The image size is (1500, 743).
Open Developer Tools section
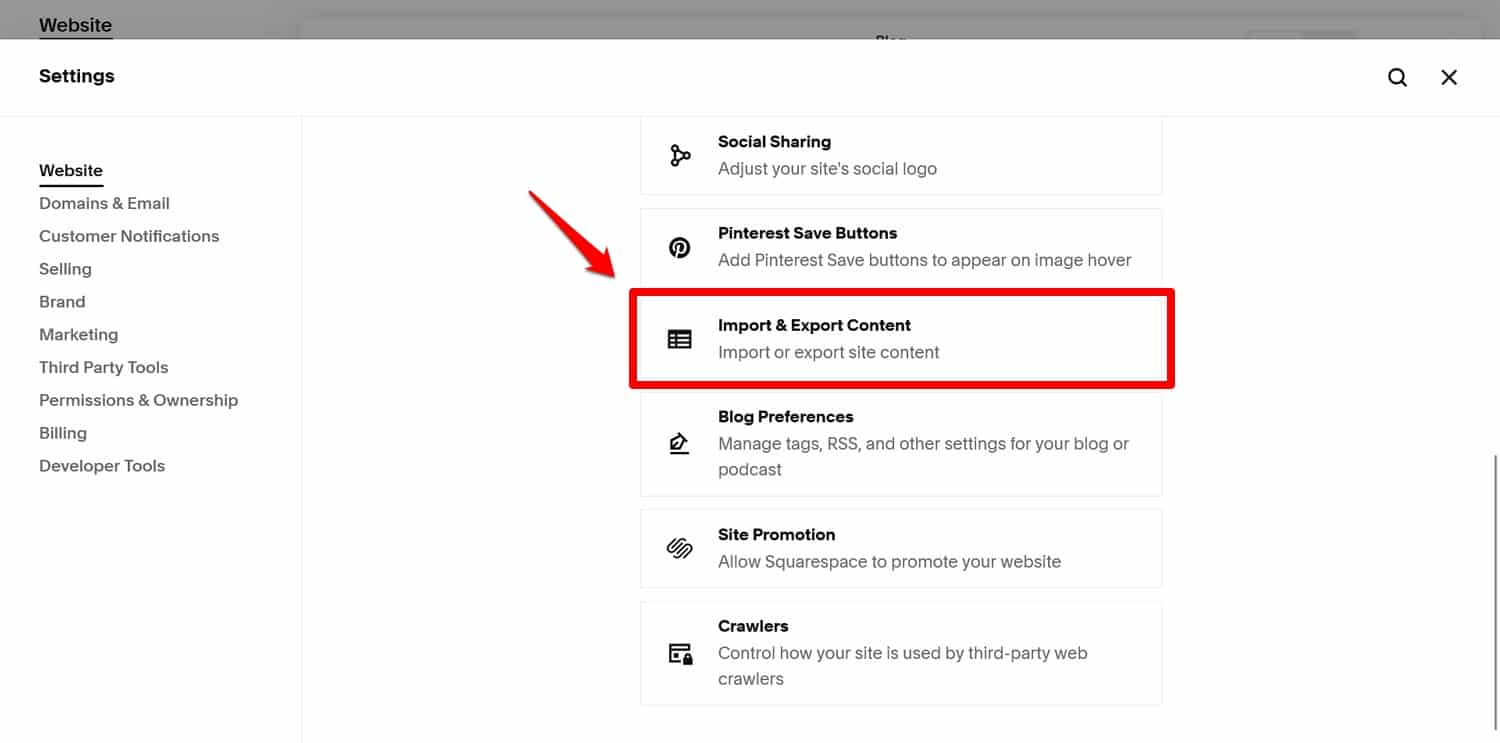click(x=102, y=466)
